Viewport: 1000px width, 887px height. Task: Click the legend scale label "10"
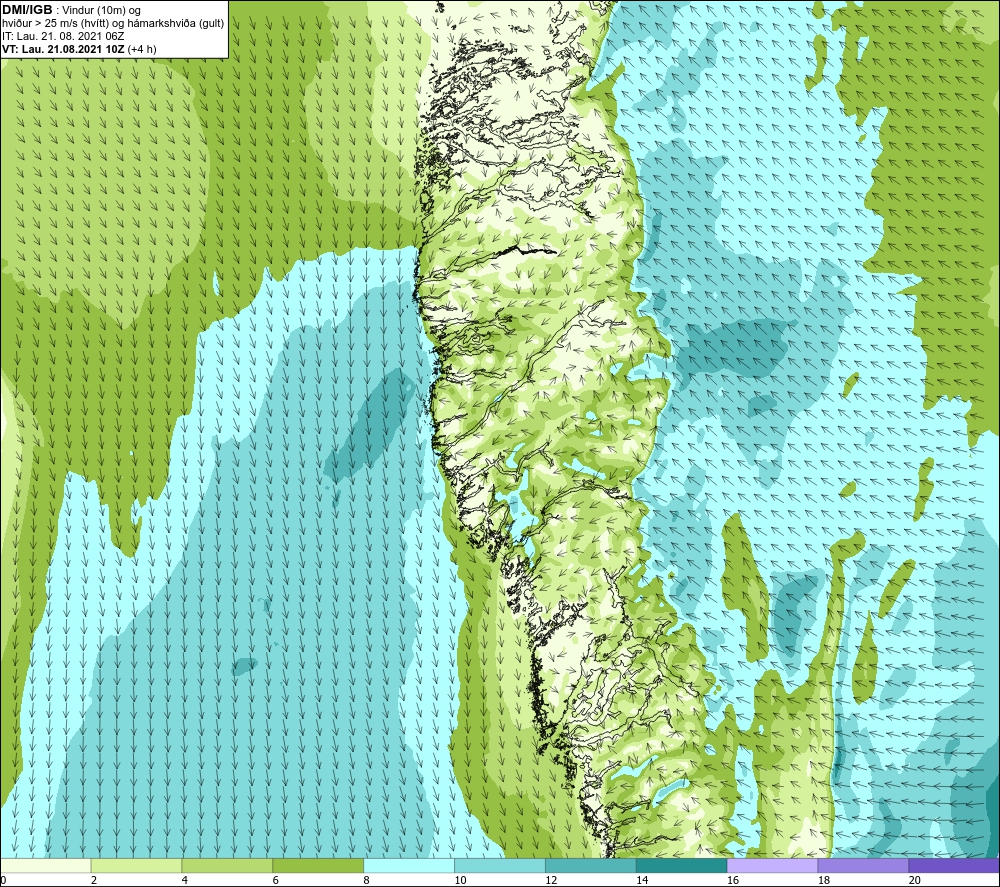pos(460,880)
